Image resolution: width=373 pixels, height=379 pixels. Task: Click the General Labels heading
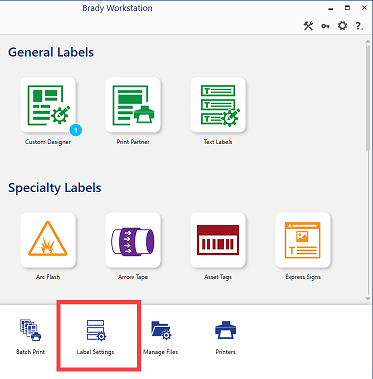click(51, 53)
